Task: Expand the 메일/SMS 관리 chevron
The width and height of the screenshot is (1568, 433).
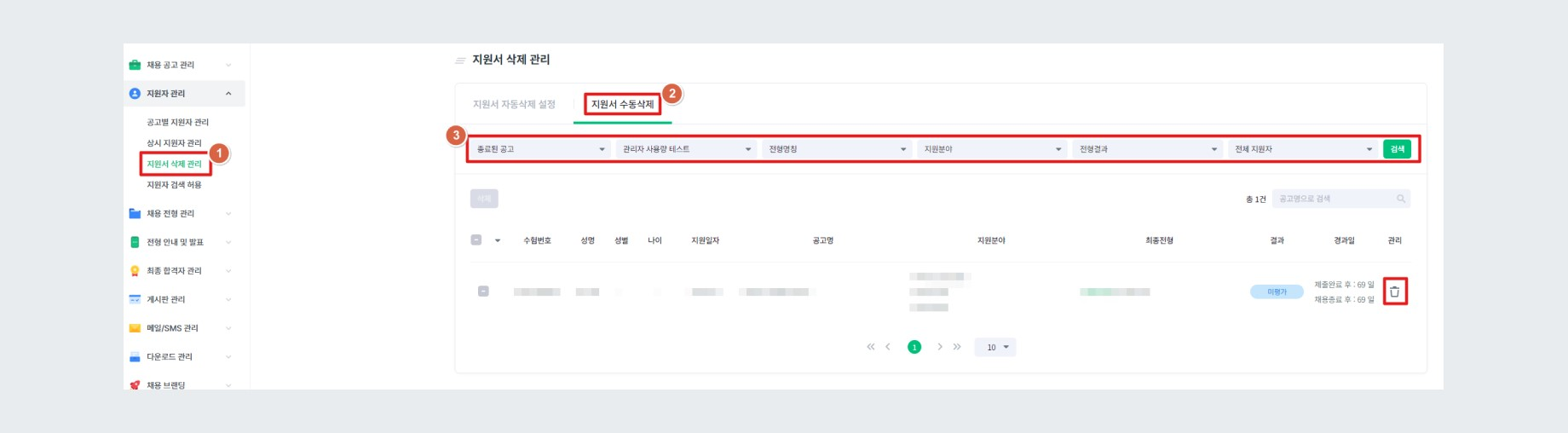Action: 228,328
